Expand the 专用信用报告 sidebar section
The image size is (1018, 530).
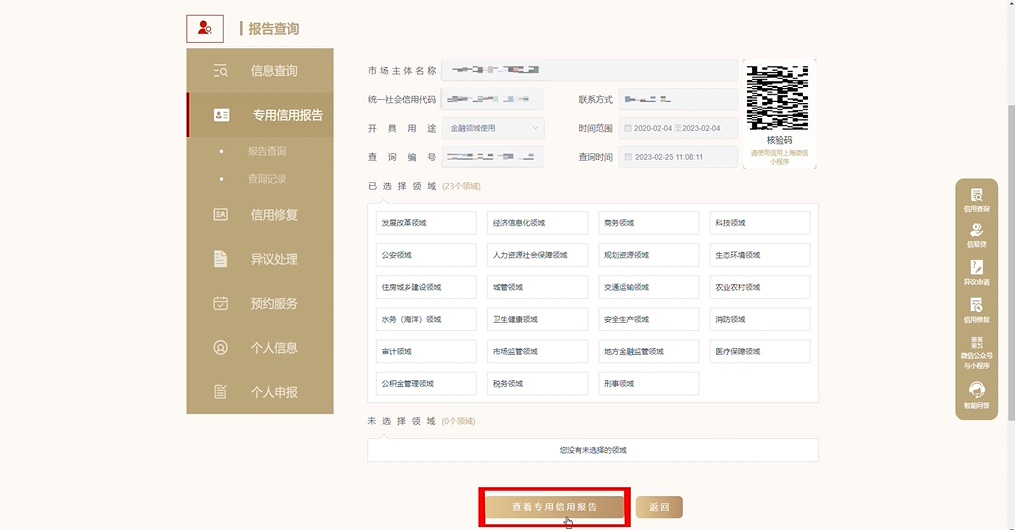(260, 115)
